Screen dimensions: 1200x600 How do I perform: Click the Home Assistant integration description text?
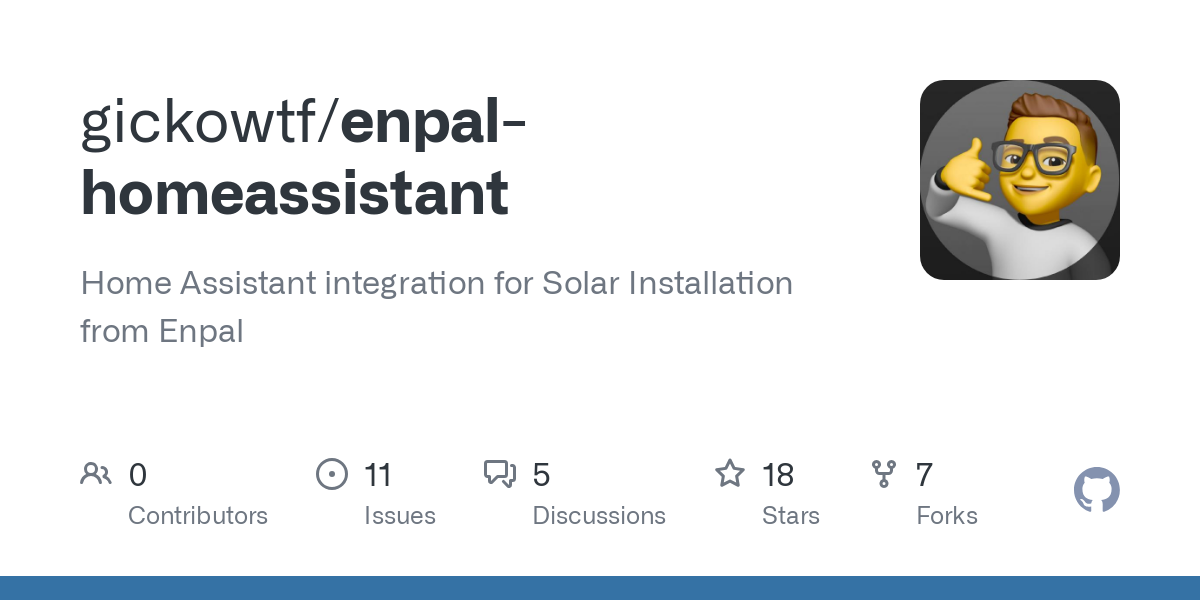(436, 307)
